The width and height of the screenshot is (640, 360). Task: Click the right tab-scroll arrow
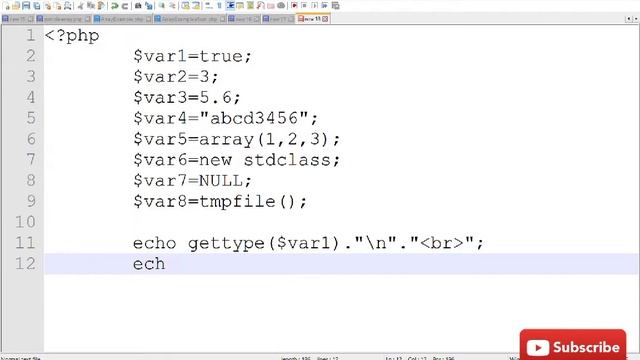point(636,19)
